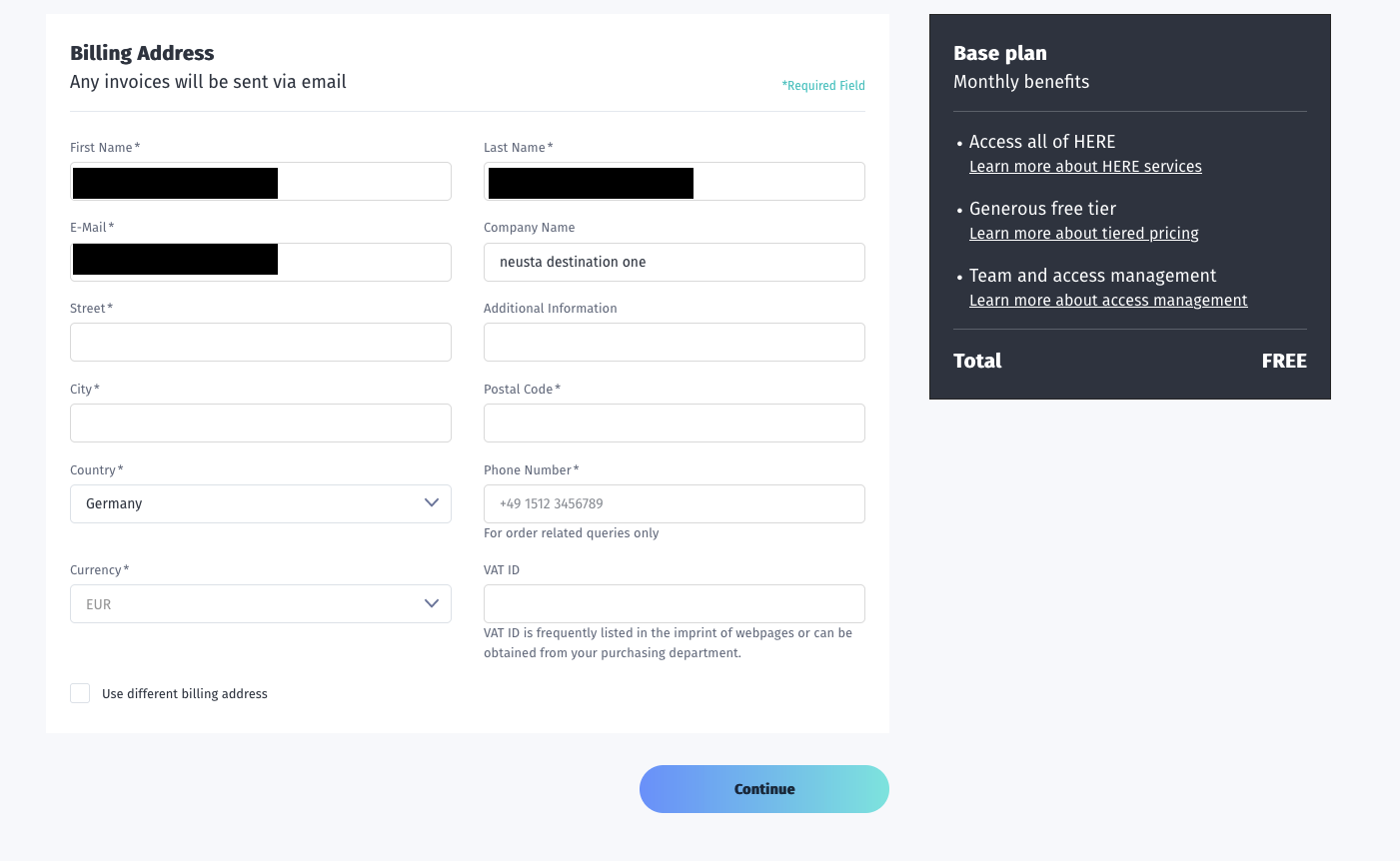This screenshot has width=1400, height=861.
Task: Click the Company Name field
Action: point(675,262)
